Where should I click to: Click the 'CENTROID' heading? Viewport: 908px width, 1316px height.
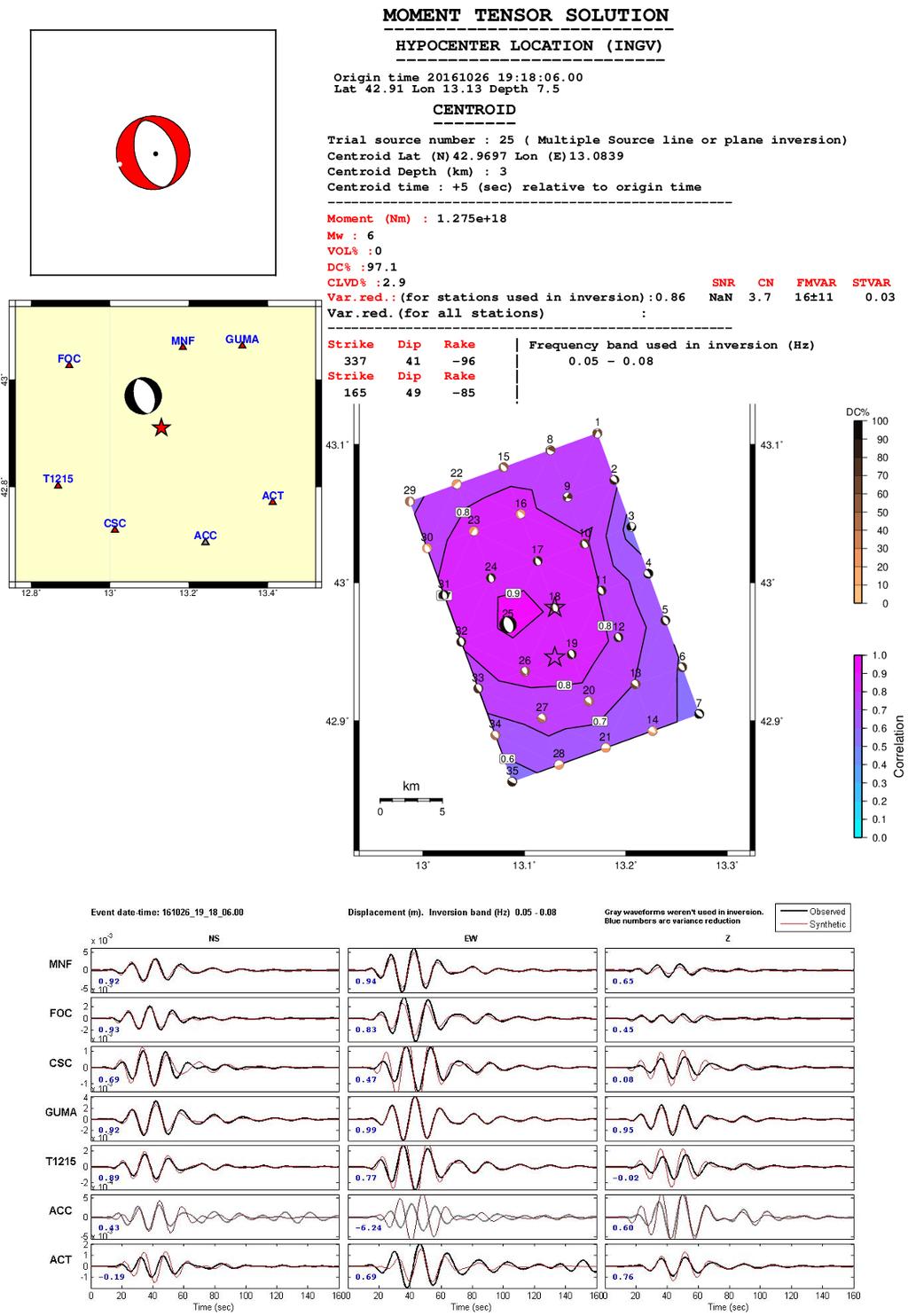coord(474,110)
